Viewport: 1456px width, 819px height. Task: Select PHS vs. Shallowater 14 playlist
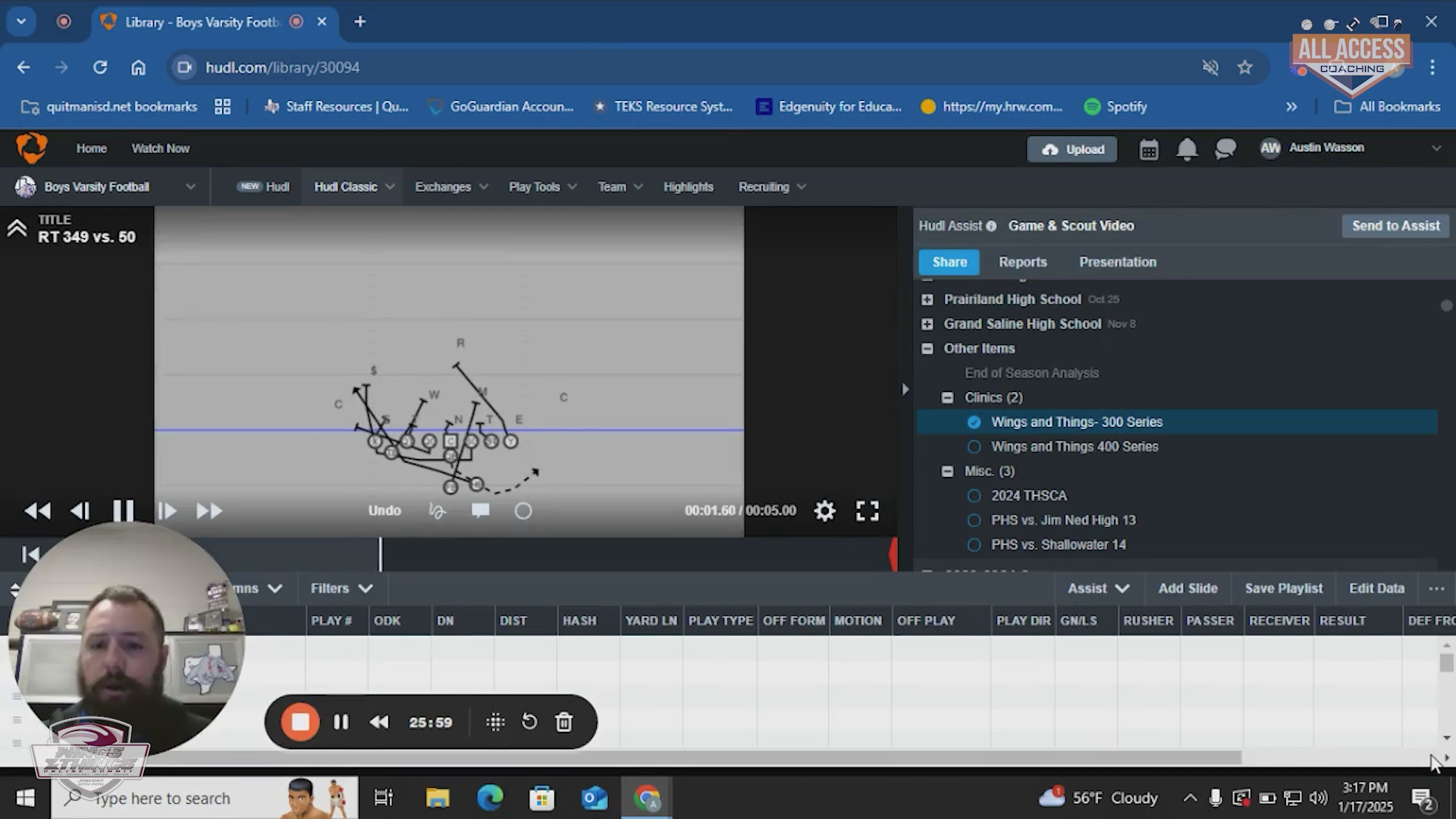click(1058, 544)
